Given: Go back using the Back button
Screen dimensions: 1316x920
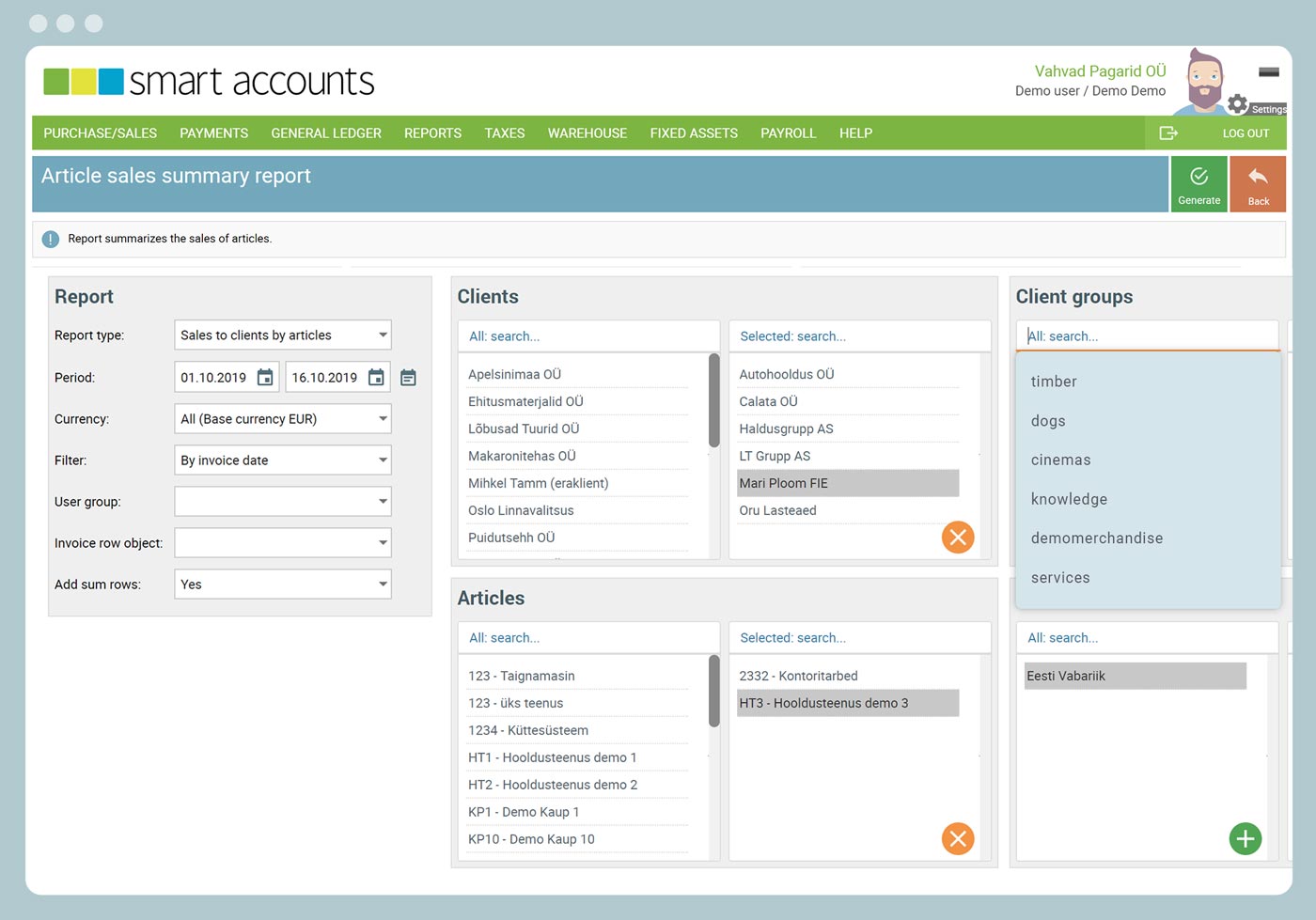Looking at the screenshot, I should point(1258,184).
